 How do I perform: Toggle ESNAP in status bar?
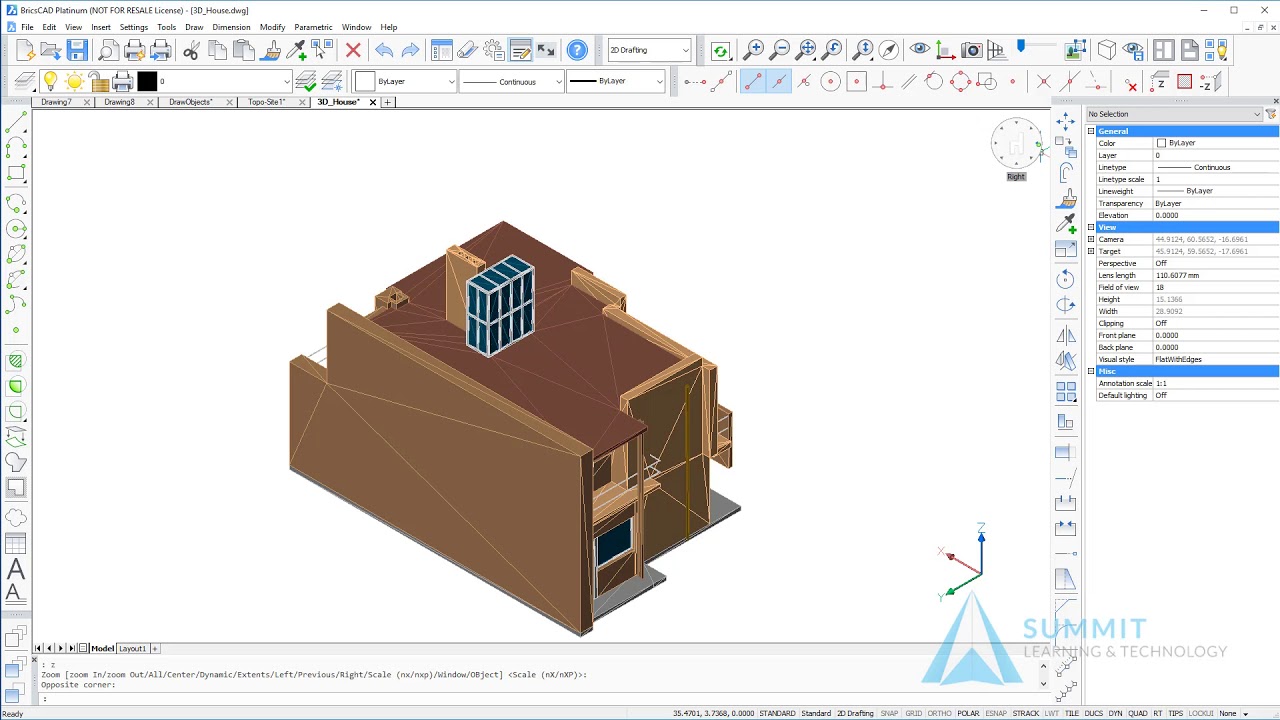(x=996, y=713)
